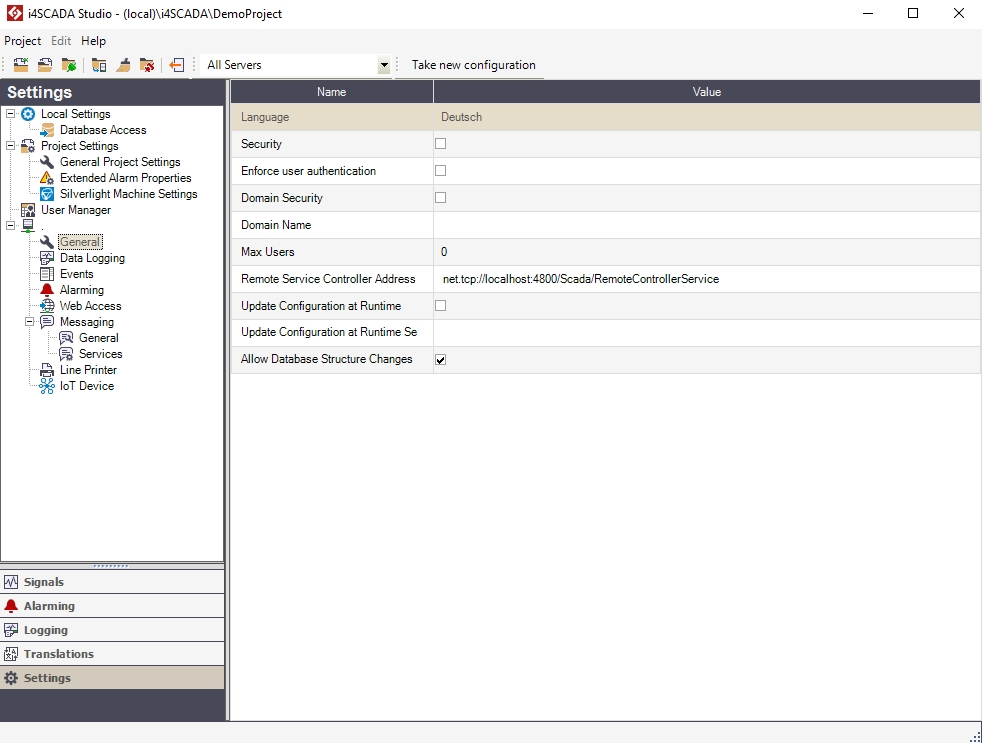This screenshot has width=982, height=743.
Task: Click Take new configuration button
Action: pyautogui.click(x=473, y=65)
